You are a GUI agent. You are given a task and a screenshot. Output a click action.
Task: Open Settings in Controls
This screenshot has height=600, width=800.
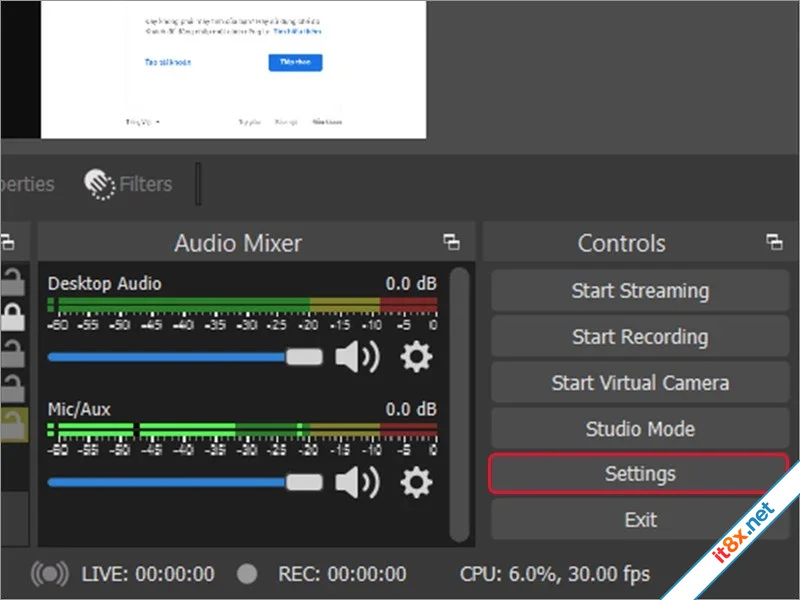(640, 474)
